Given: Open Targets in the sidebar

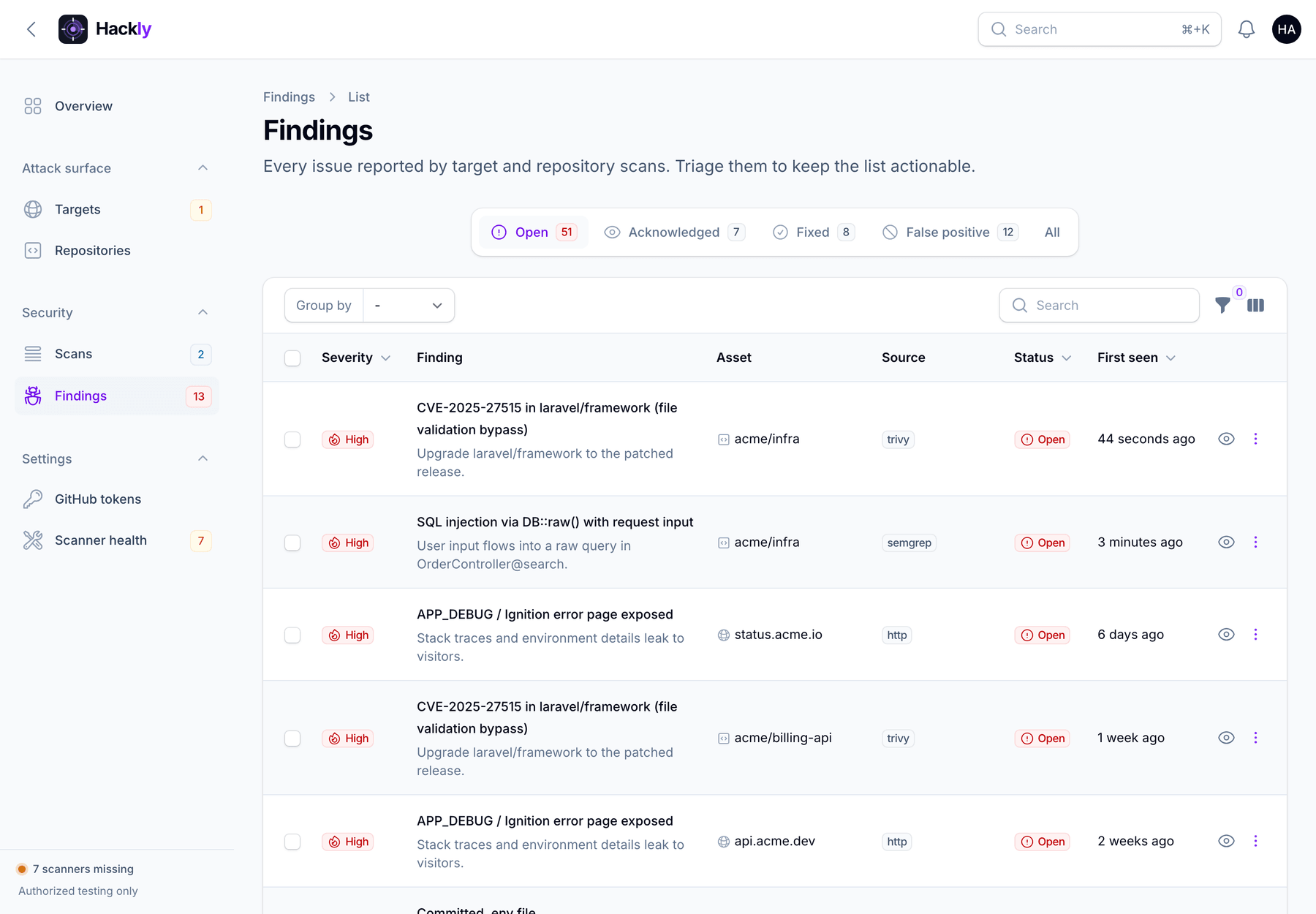Looking at the screenshot, I should point(117,210).
